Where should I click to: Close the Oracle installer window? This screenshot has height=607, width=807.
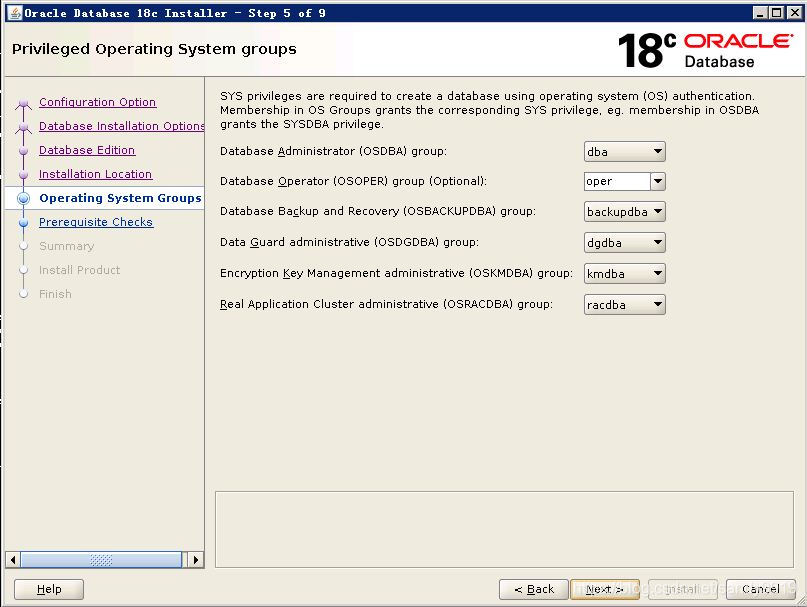click(795, 13)
